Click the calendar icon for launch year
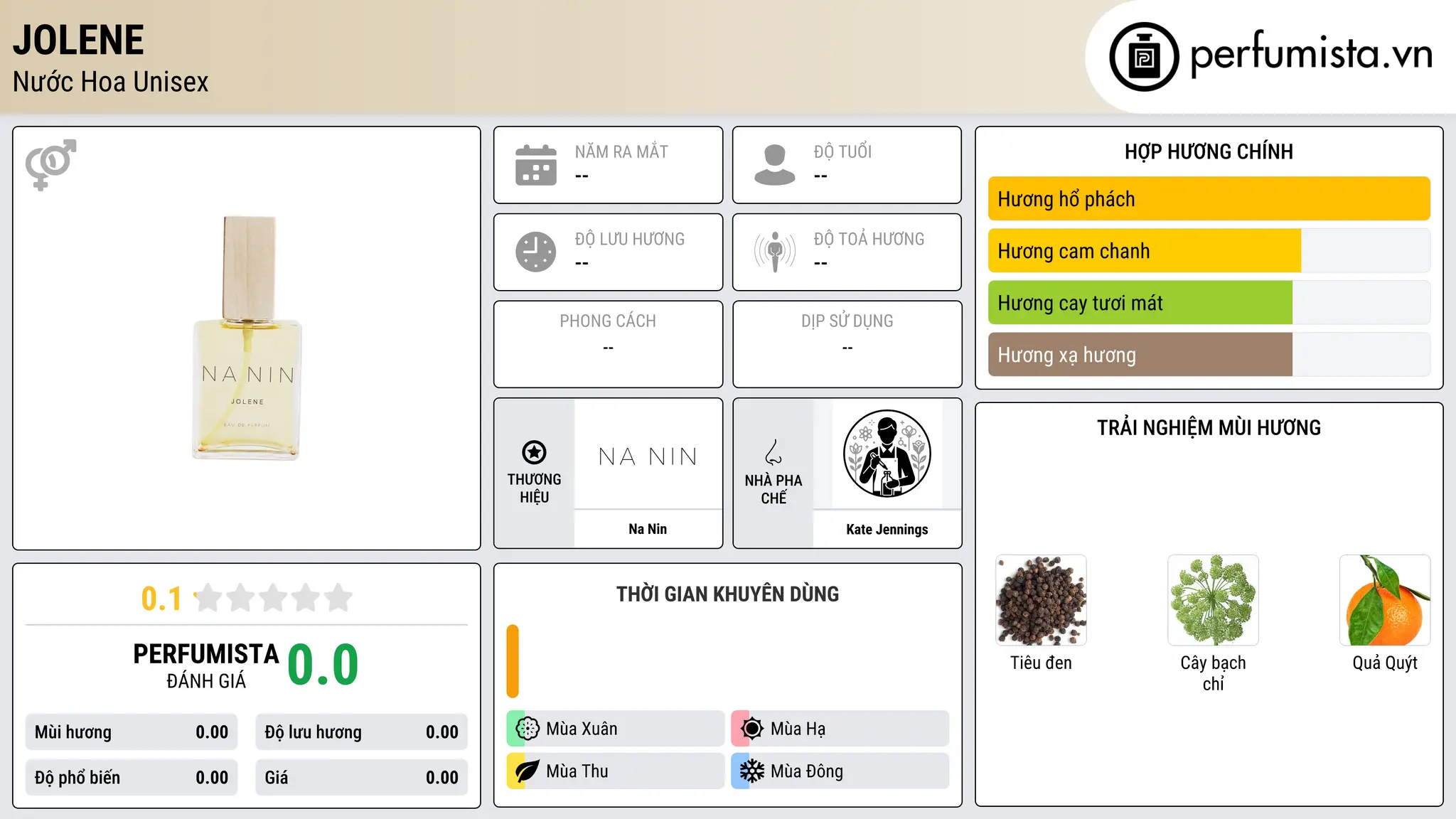 (x=536, y=165)
